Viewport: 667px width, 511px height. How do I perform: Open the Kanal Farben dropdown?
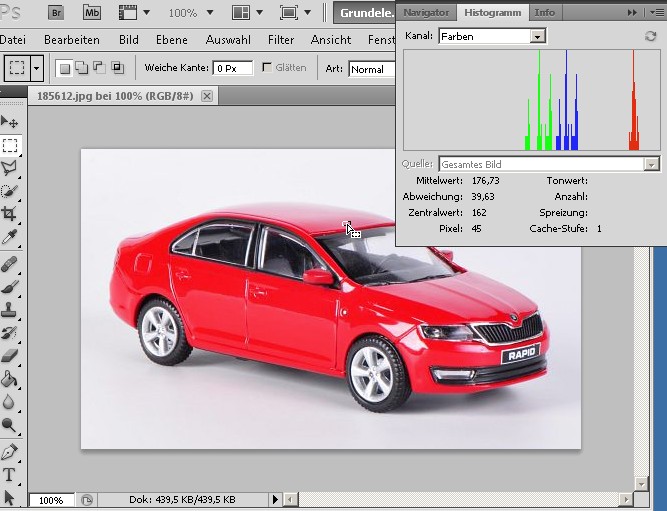492,37
